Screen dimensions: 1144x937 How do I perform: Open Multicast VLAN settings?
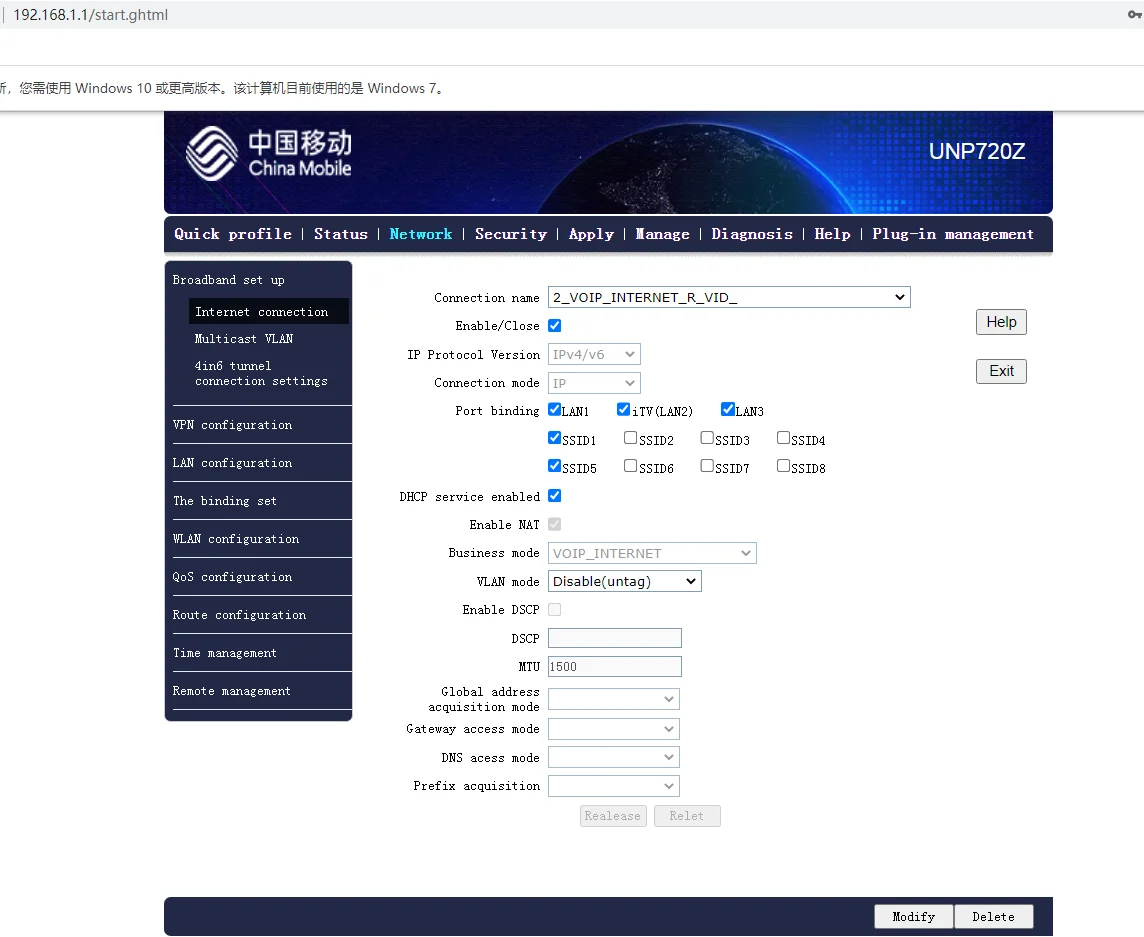[244, 339]
